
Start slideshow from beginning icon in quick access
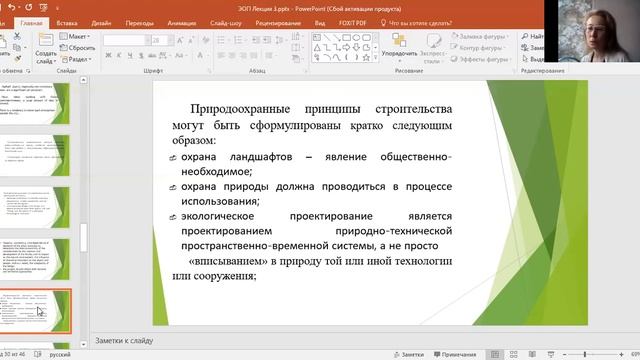point(44,7)
